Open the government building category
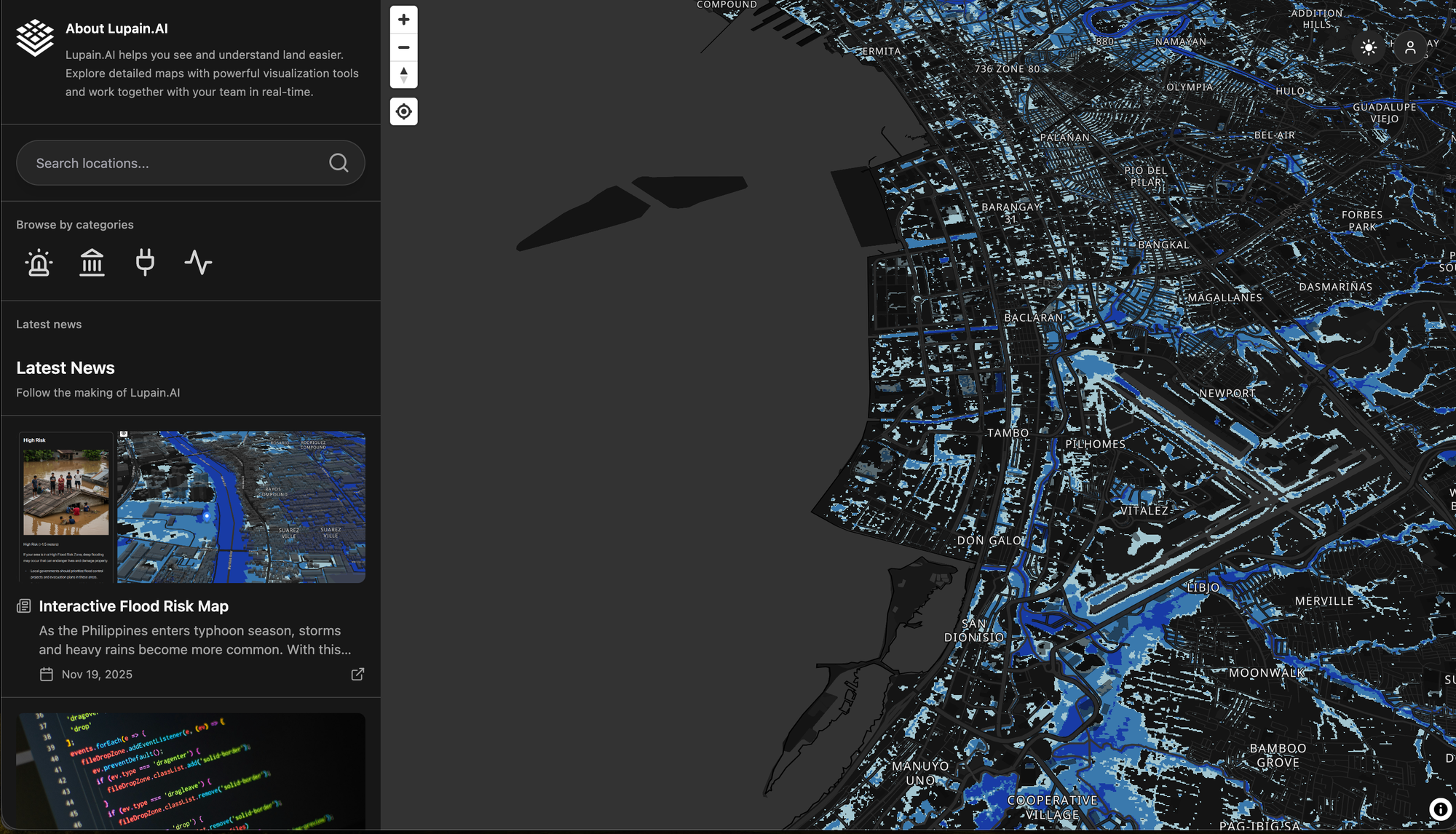 click(92, 262)
